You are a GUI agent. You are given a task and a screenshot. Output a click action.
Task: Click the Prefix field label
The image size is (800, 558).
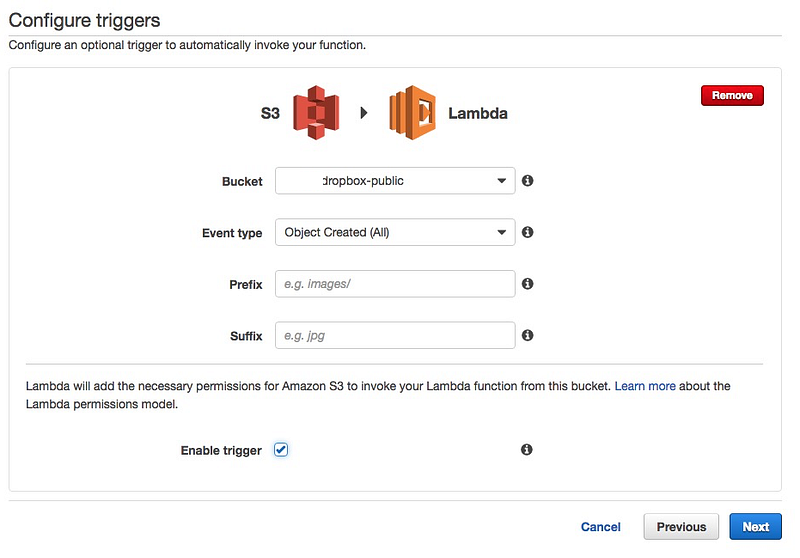(246, 285)
